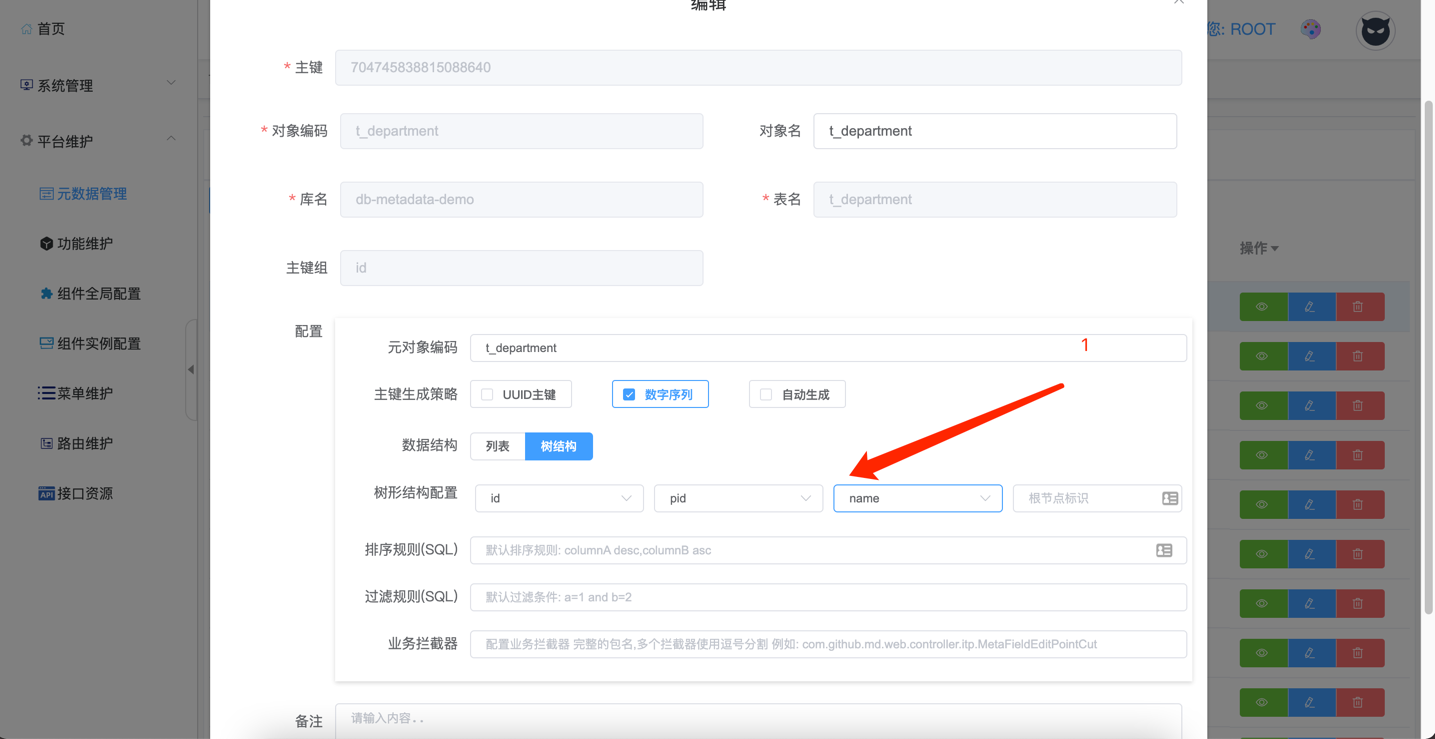Switch data structure to 列表
Viewport: 1435px width, 739px height.
498,446
